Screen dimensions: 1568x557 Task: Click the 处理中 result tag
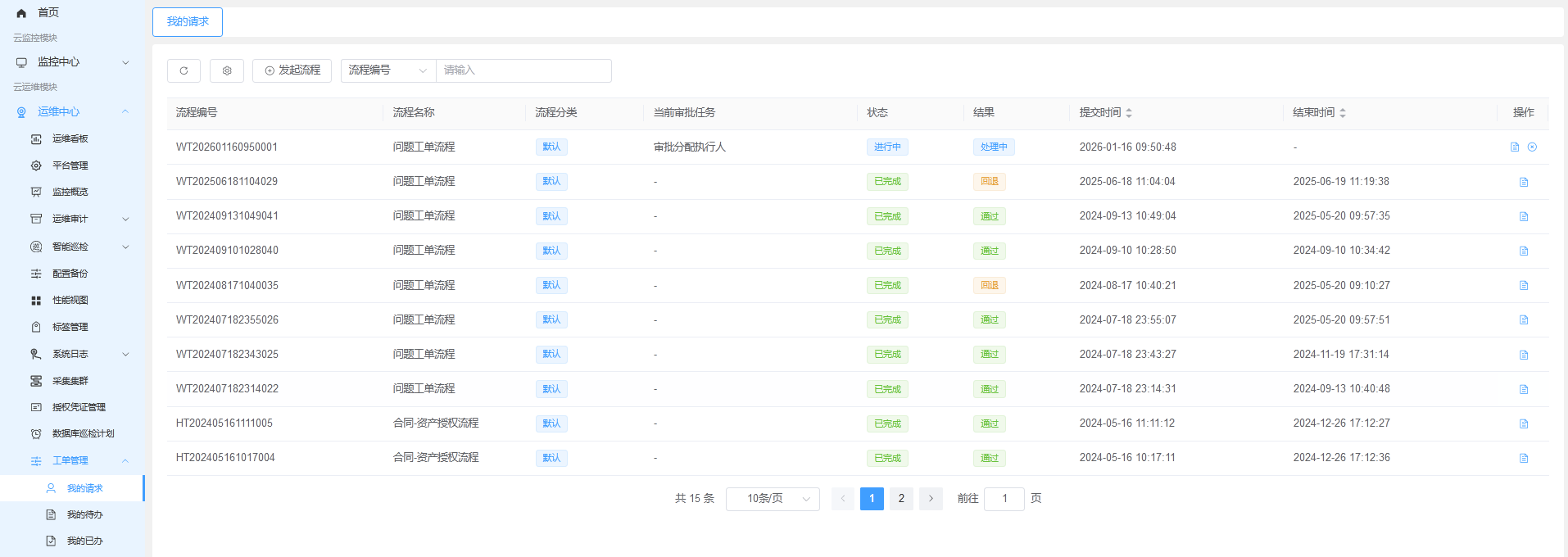click(994, 147)
